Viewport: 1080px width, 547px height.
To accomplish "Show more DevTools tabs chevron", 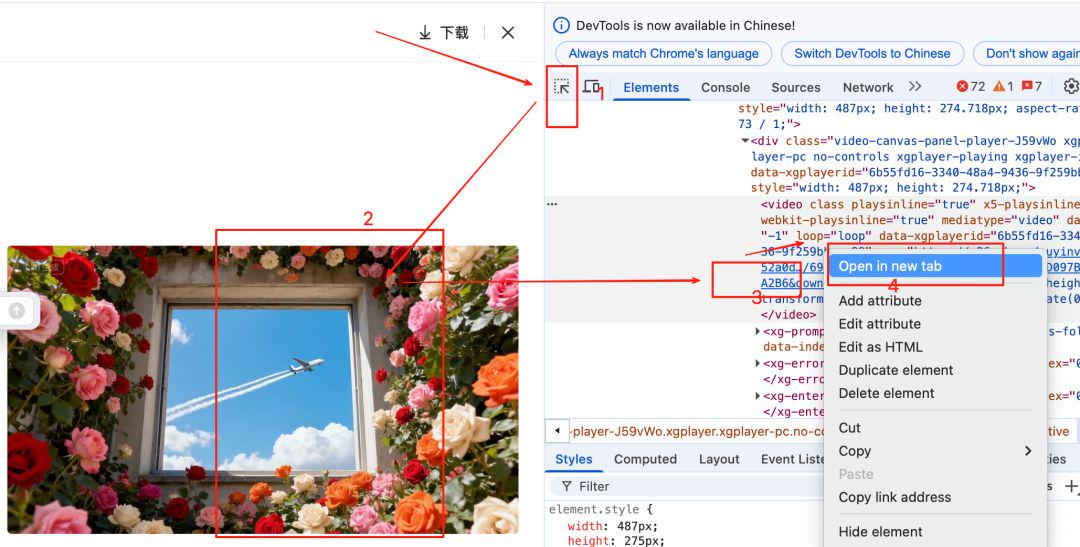I will tap(915, 87).
